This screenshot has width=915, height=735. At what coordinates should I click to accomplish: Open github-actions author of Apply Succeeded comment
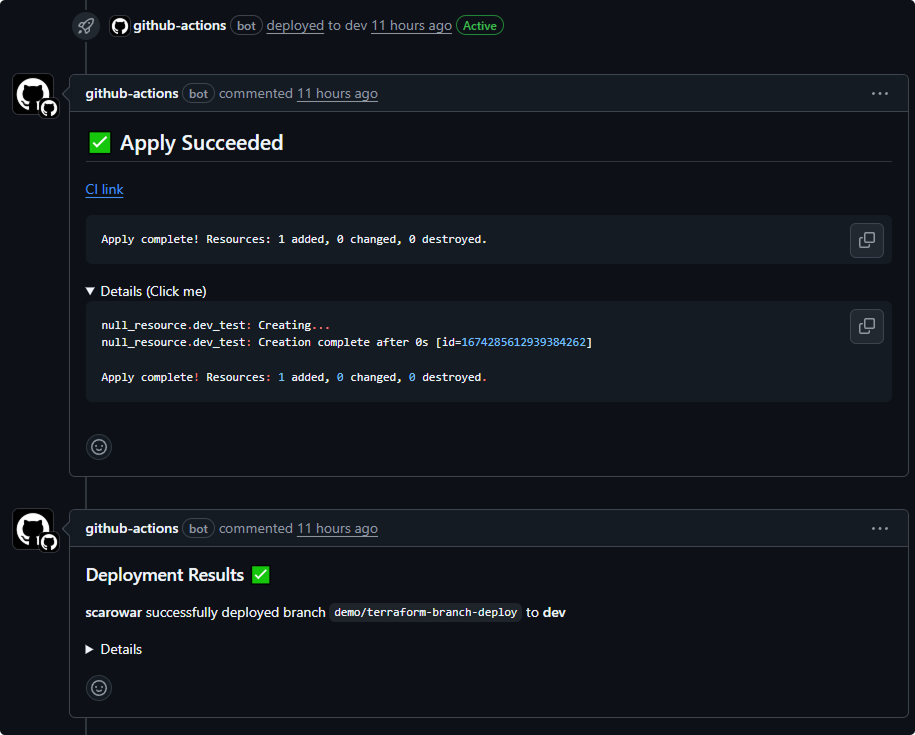[132, 93]
